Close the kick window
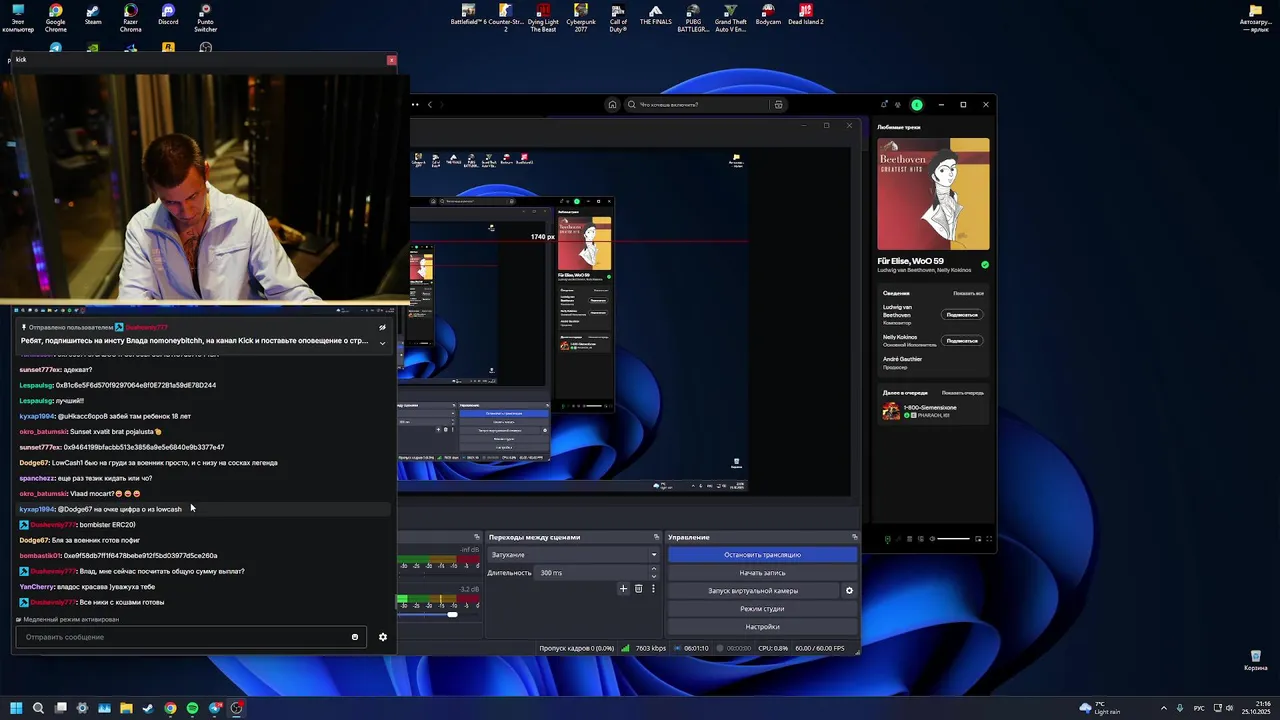 [x=391, y=60]
